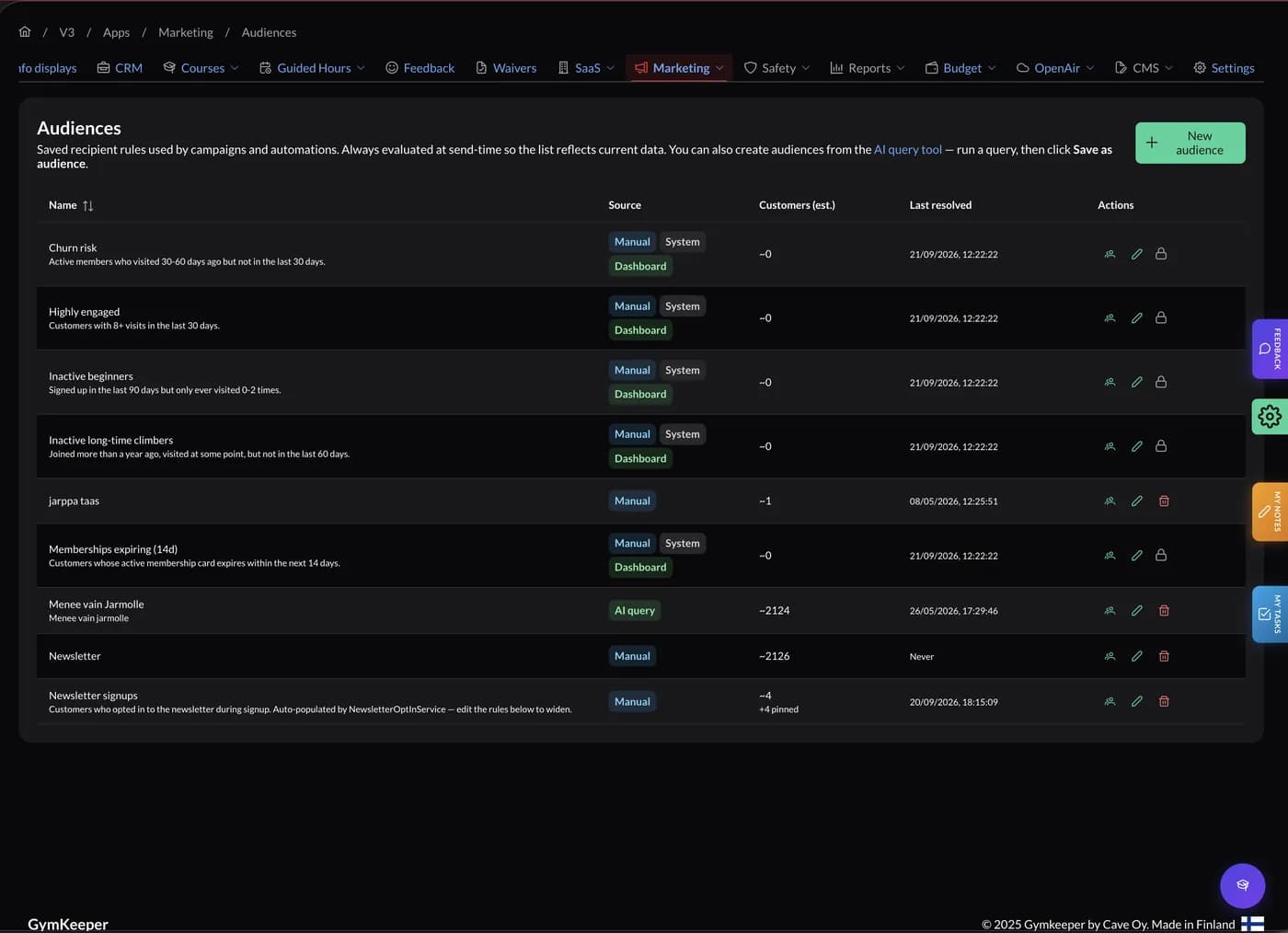The image size is (1288, 933).
Task: Edit the Inactive beginners audience
Action: 1137,382
